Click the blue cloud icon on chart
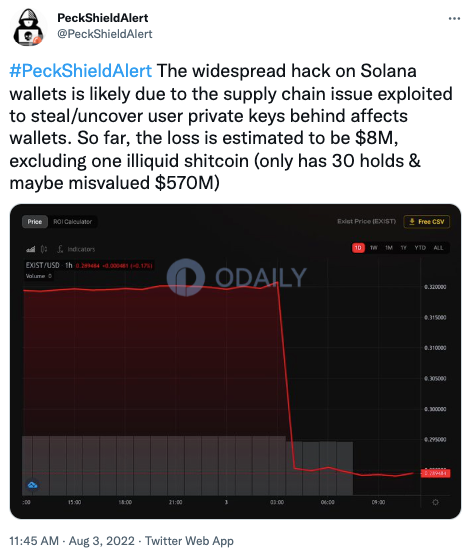This screenshot has height=556, width=474. pos(33,485)
